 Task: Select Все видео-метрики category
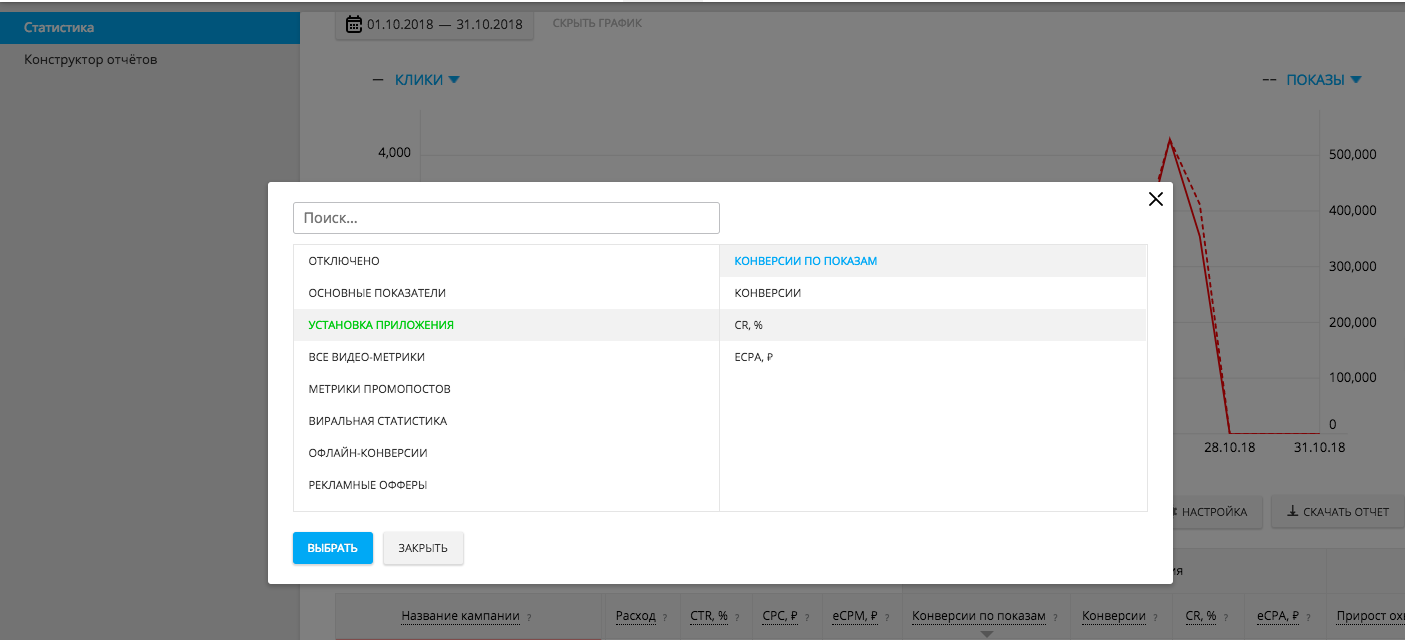(367, 357)
